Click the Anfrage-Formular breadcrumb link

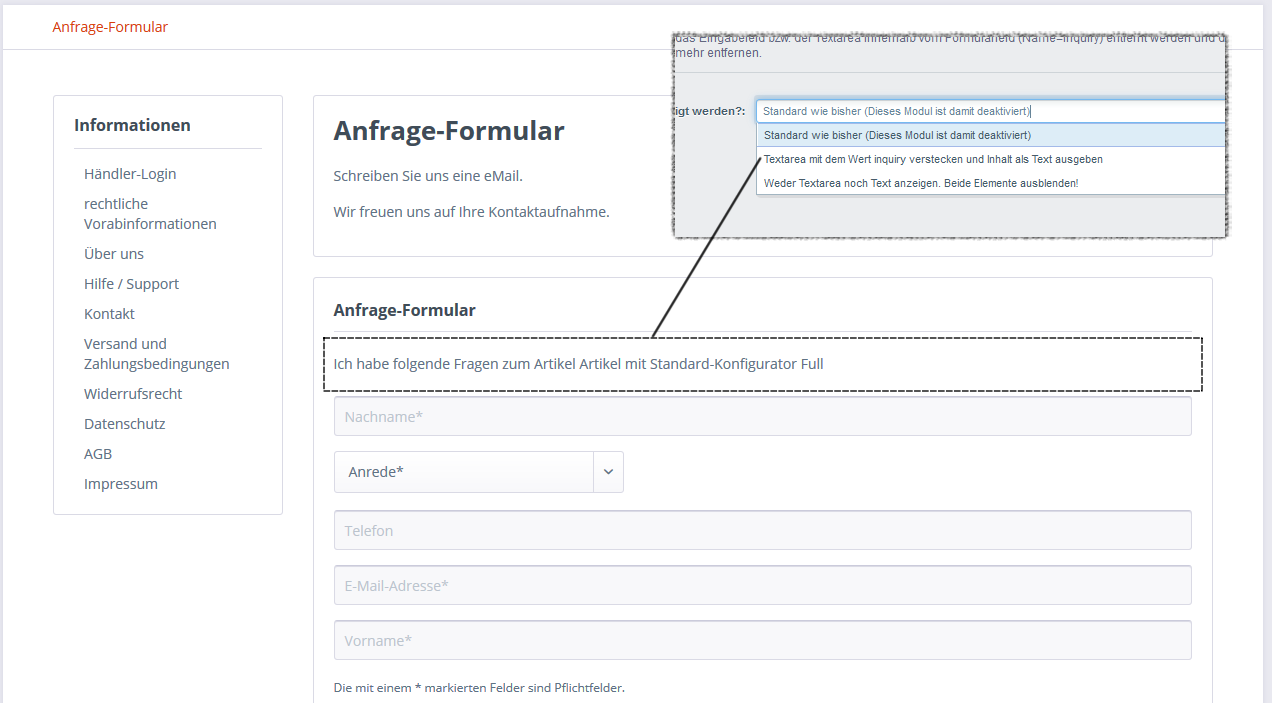point(110,27)
